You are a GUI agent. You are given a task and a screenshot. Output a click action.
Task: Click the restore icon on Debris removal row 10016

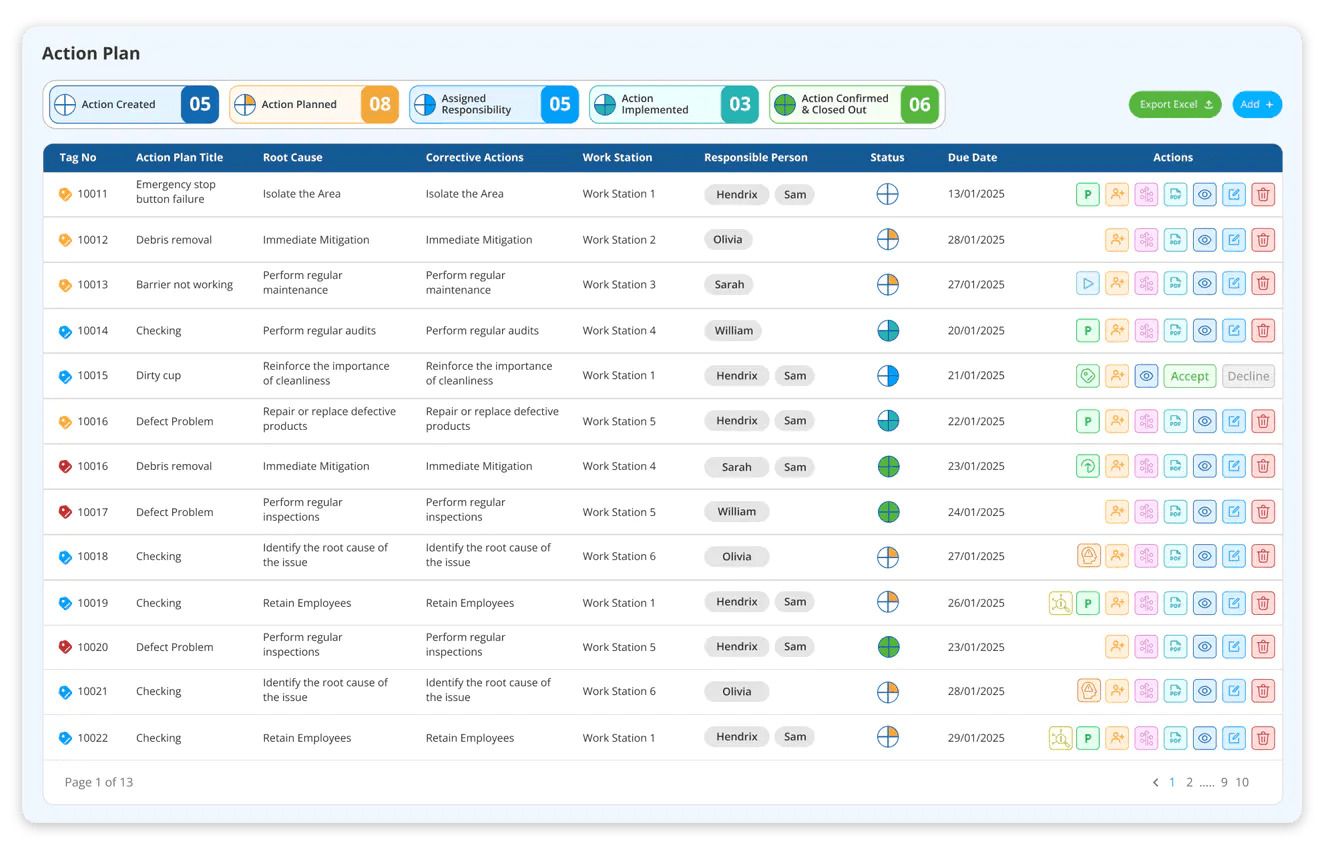[x=1088, y=466]
